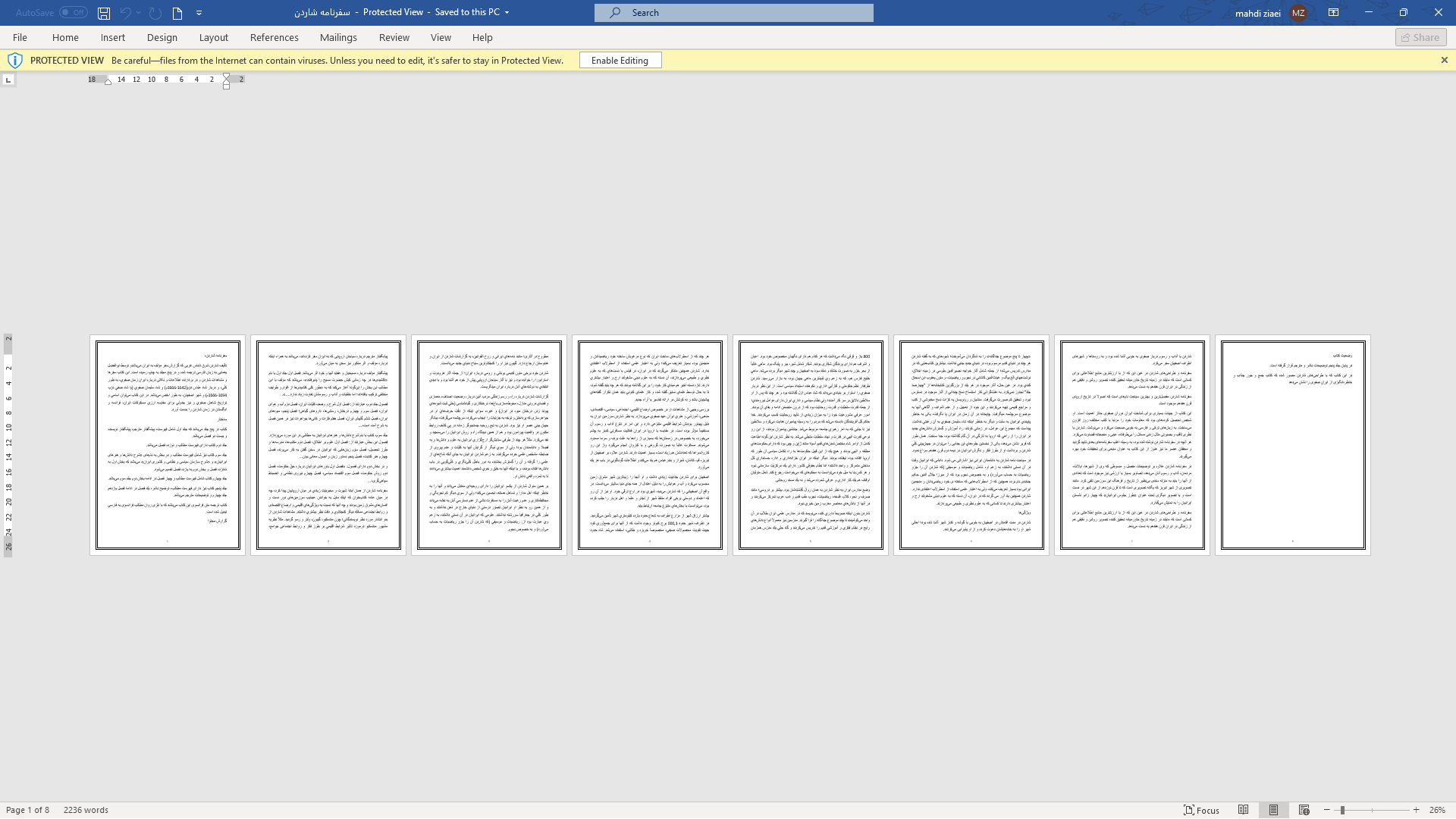
Task: Open the 26% zoom level dialog
Action: pos(1437,810)
